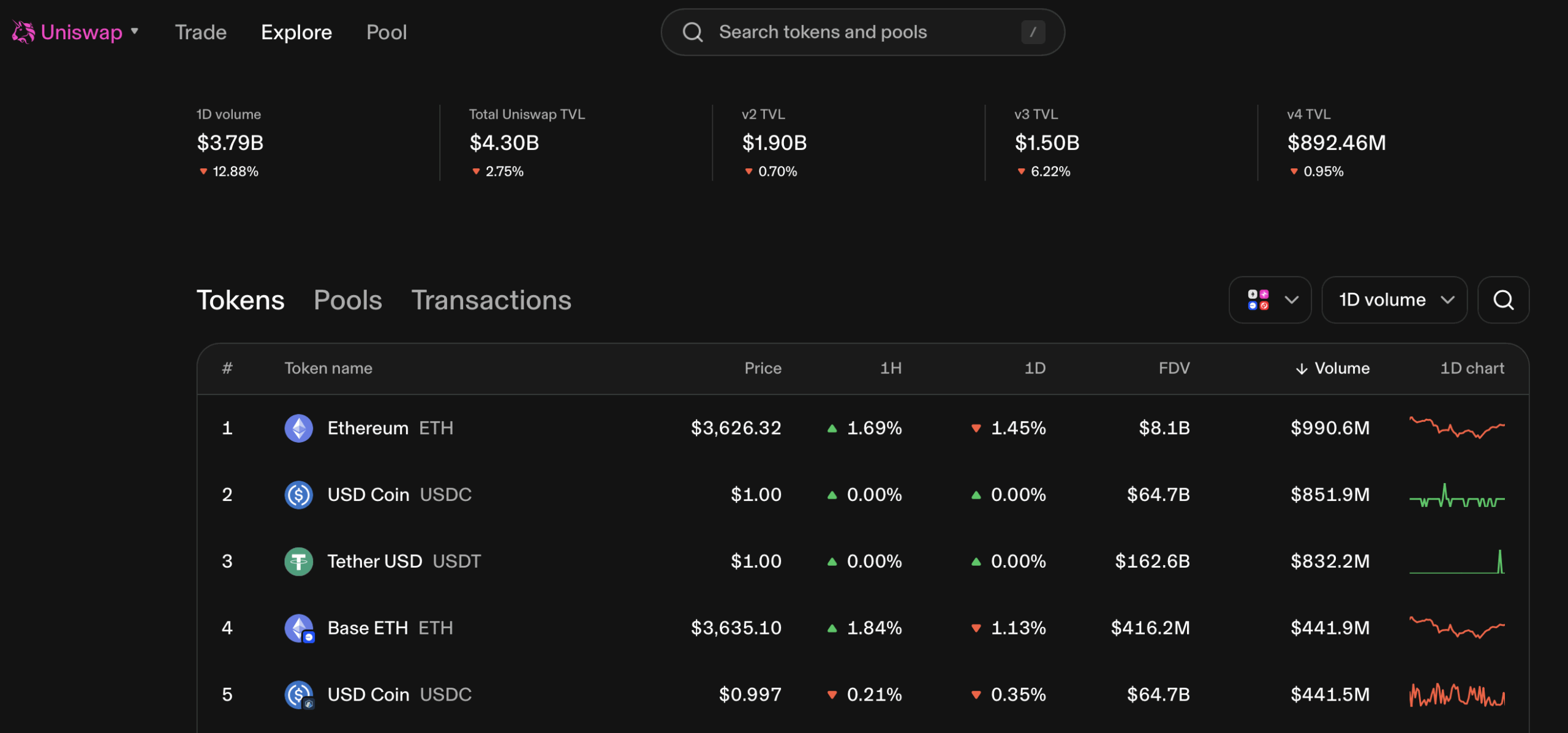Viewport: 1568px width, 733px height.
Task: Switch to the Transactions tab
Action: click(x=491, y=300)
